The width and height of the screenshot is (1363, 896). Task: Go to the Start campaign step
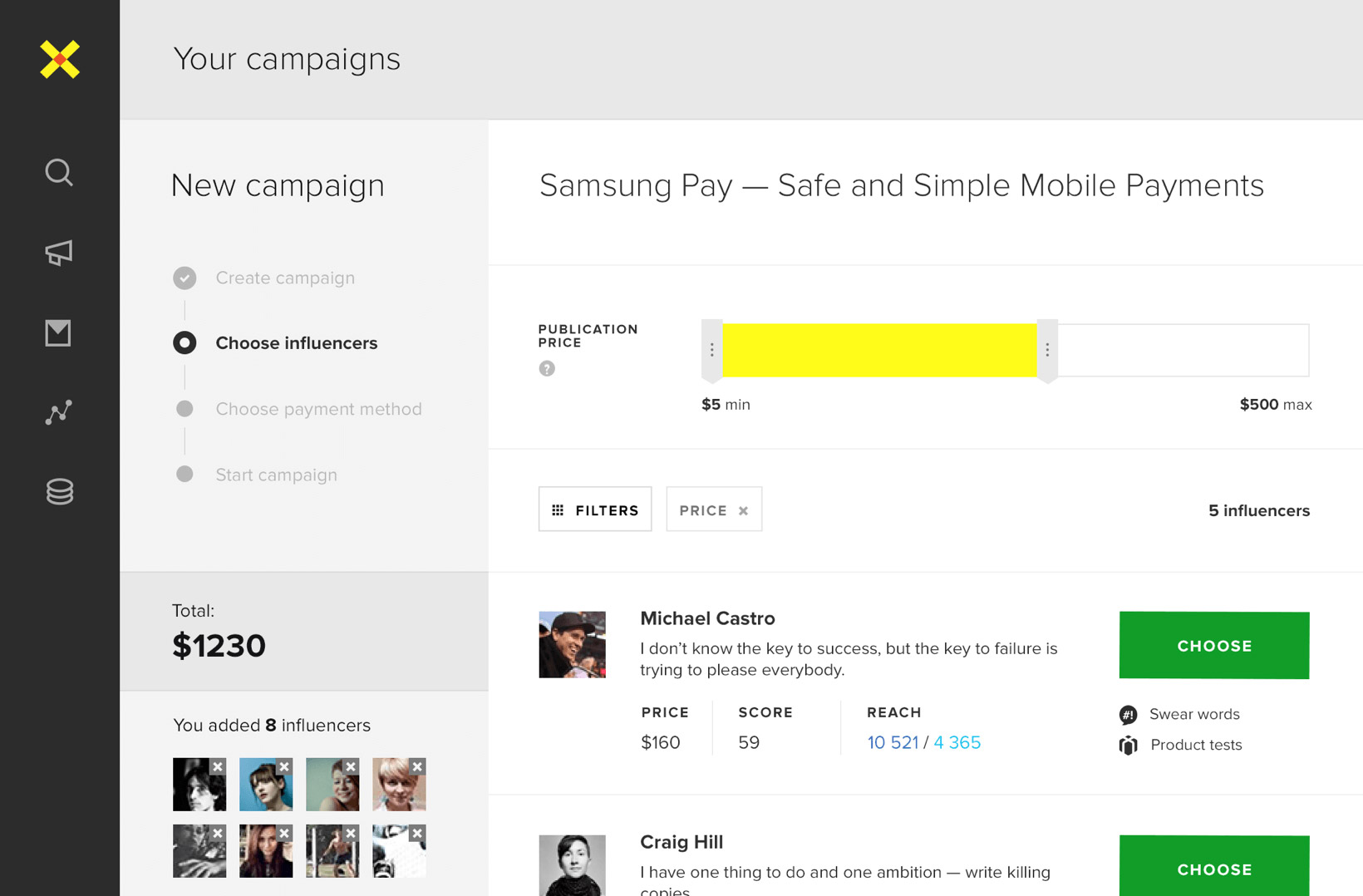pyautogui.click(x=276, y=475)
